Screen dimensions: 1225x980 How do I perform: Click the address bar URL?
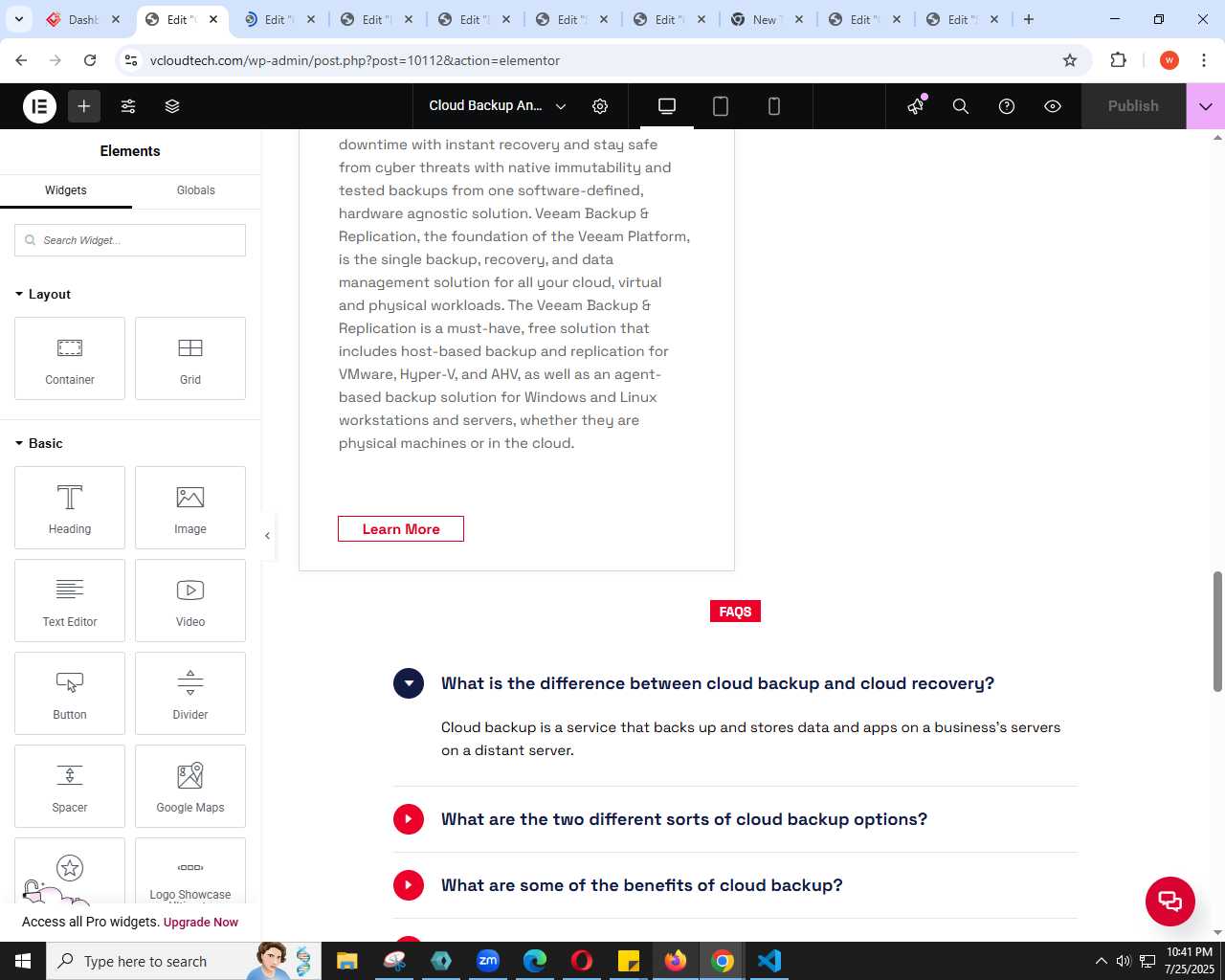click(x=355, y=60)
